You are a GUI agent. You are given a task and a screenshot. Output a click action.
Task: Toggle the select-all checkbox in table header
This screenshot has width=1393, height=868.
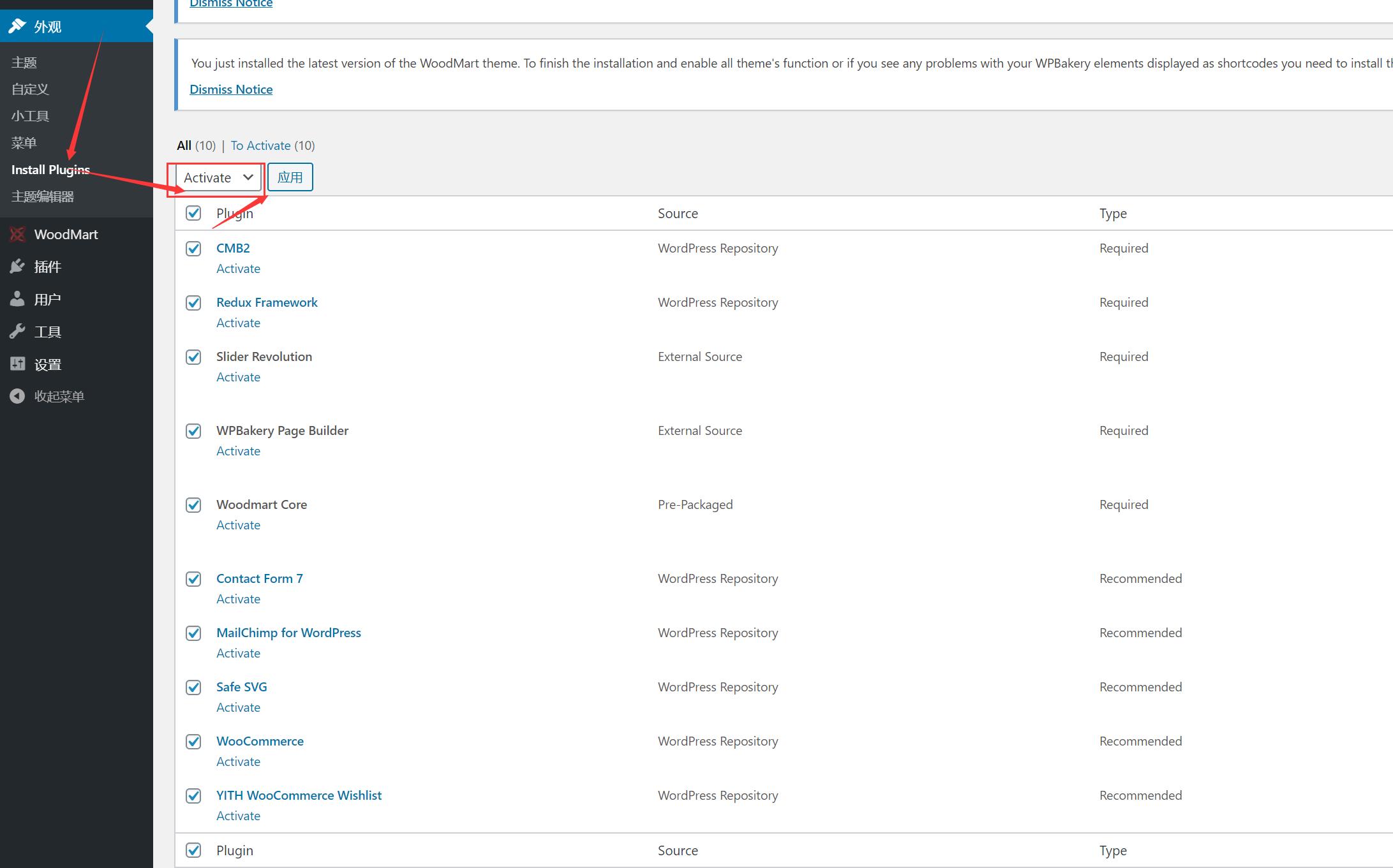[193, 213]
